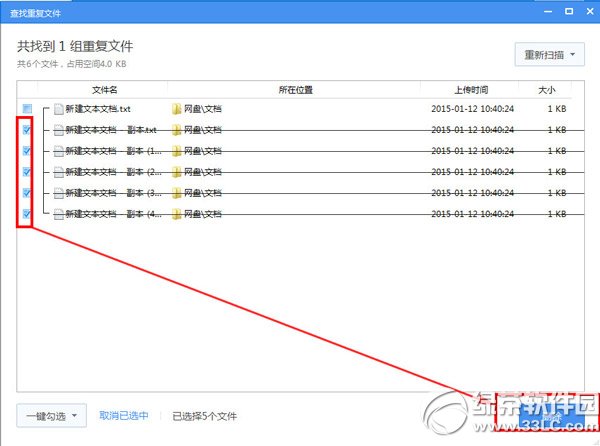Viewport: 600px width, 446px height.
Task: Open the 重新扫描 dropdown button
Action: 549,55
